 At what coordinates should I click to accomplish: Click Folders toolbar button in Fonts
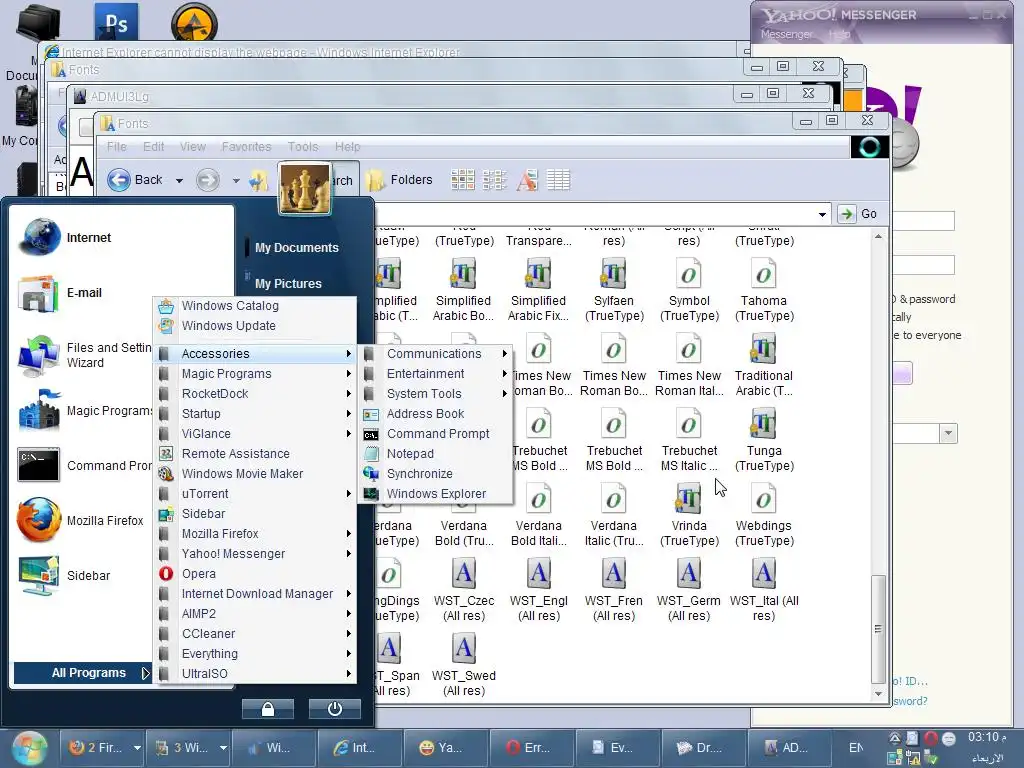(399, 180)
